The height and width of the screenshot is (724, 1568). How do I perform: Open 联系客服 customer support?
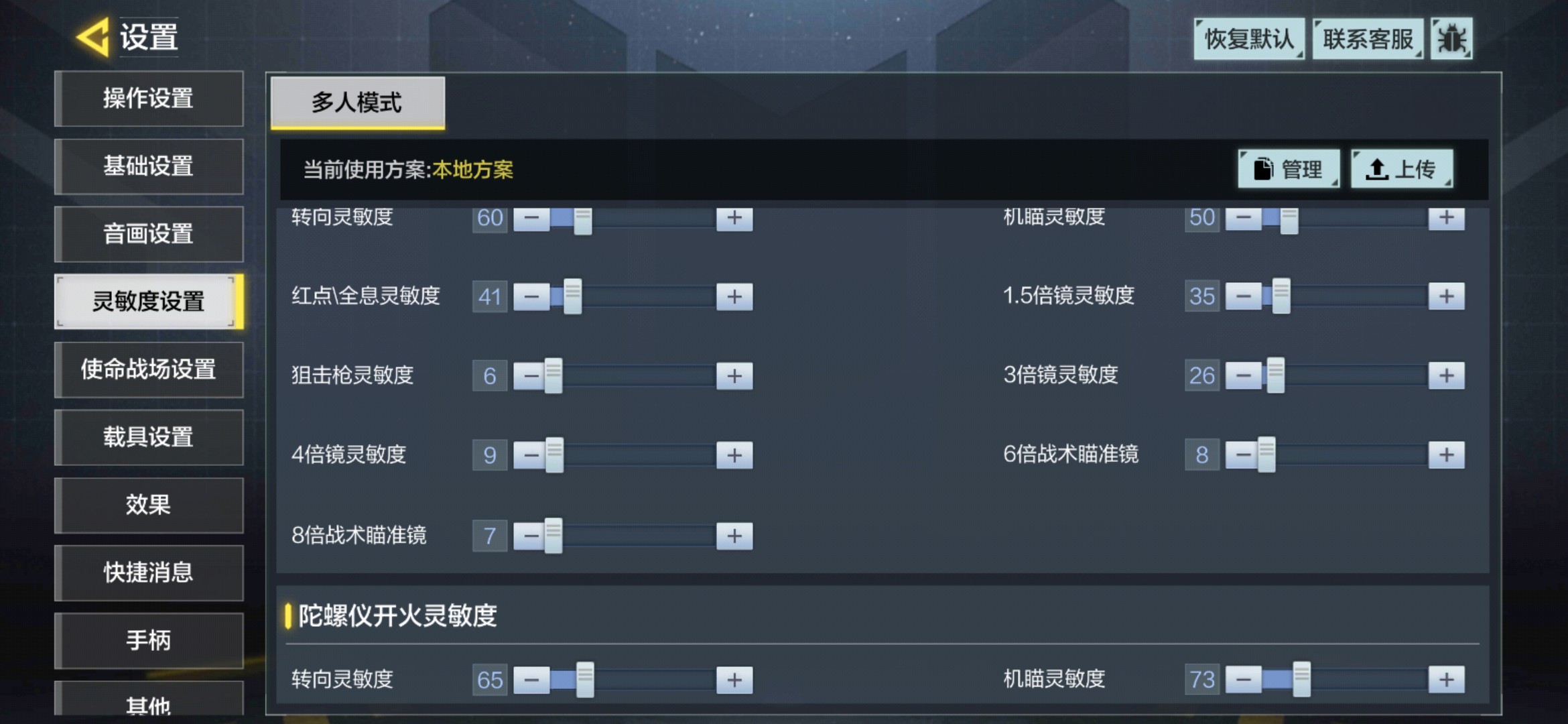(x=1368, y=39)
